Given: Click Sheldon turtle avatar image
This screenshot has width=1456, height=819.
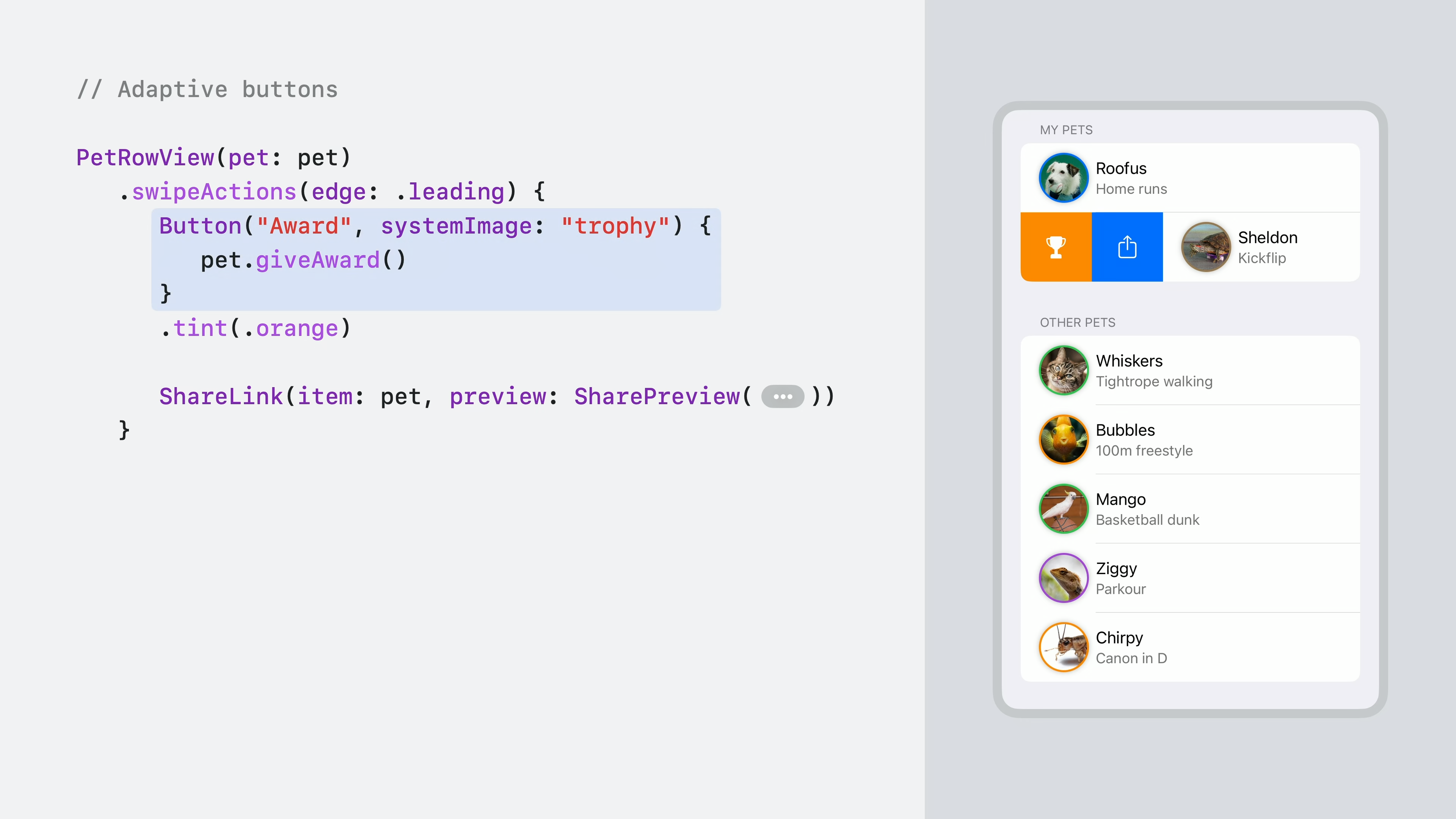Looking at the screenshot, I should click(1206, 247).
